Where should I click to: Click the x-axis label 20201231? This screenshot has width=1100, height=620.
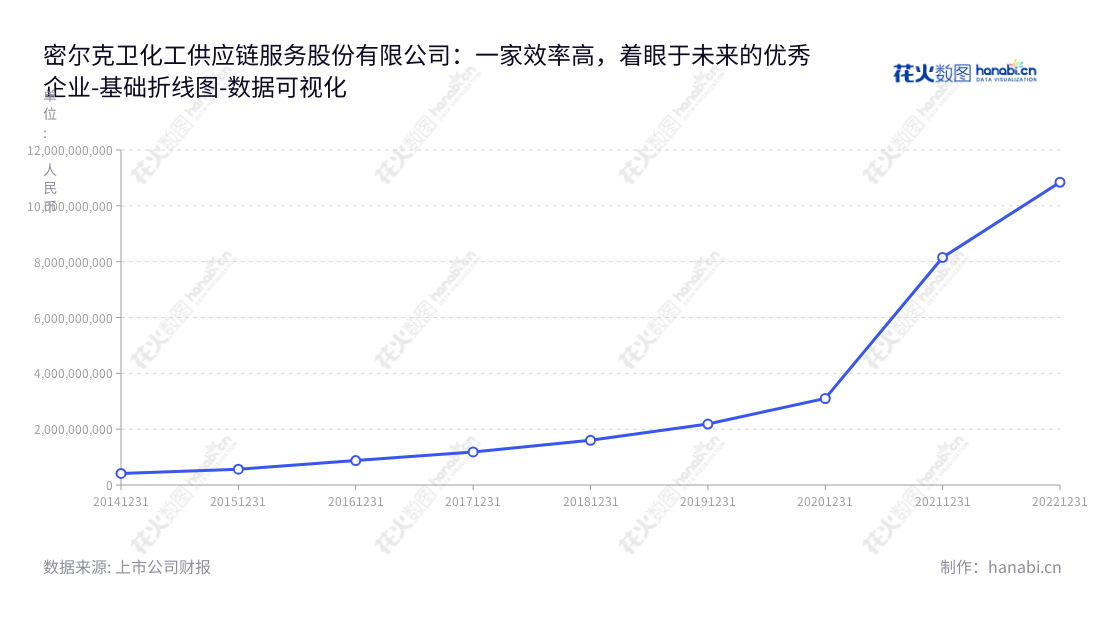coord(825,501)
